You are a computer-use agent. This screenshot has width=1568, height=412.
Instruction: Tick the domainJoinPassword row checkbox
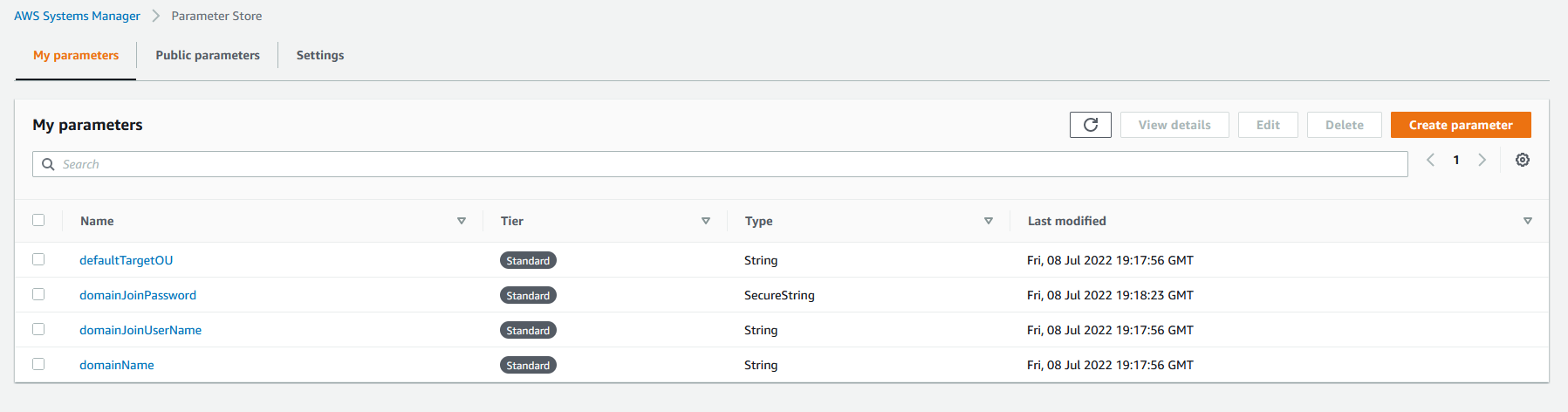(x=38, y=294)
